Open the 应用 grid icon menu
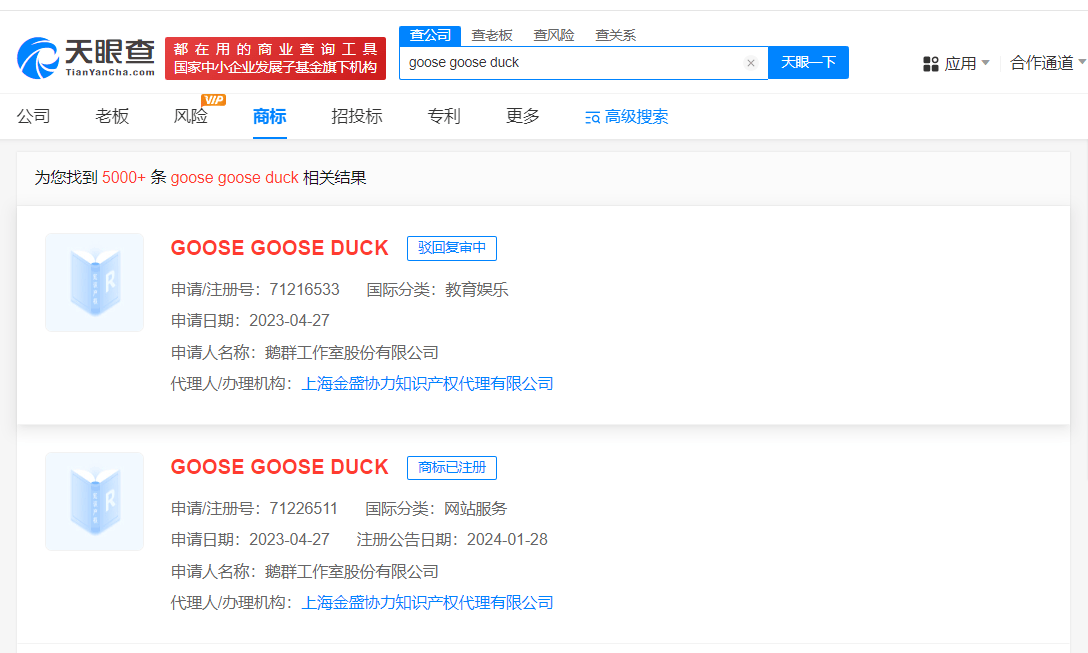This screenshot has height=653, width=1088. [x=930, y=64]
